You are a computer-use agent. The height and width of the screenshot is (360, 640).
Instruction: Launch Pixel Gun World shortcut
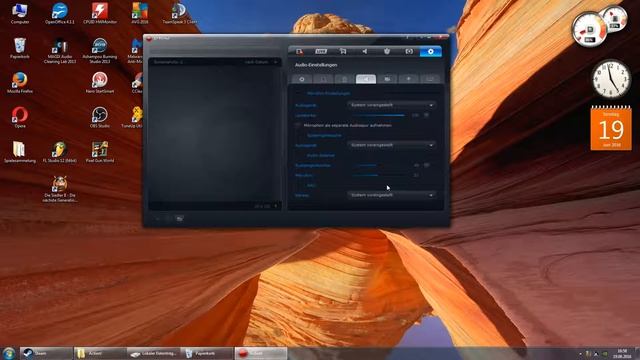[100, 152]
